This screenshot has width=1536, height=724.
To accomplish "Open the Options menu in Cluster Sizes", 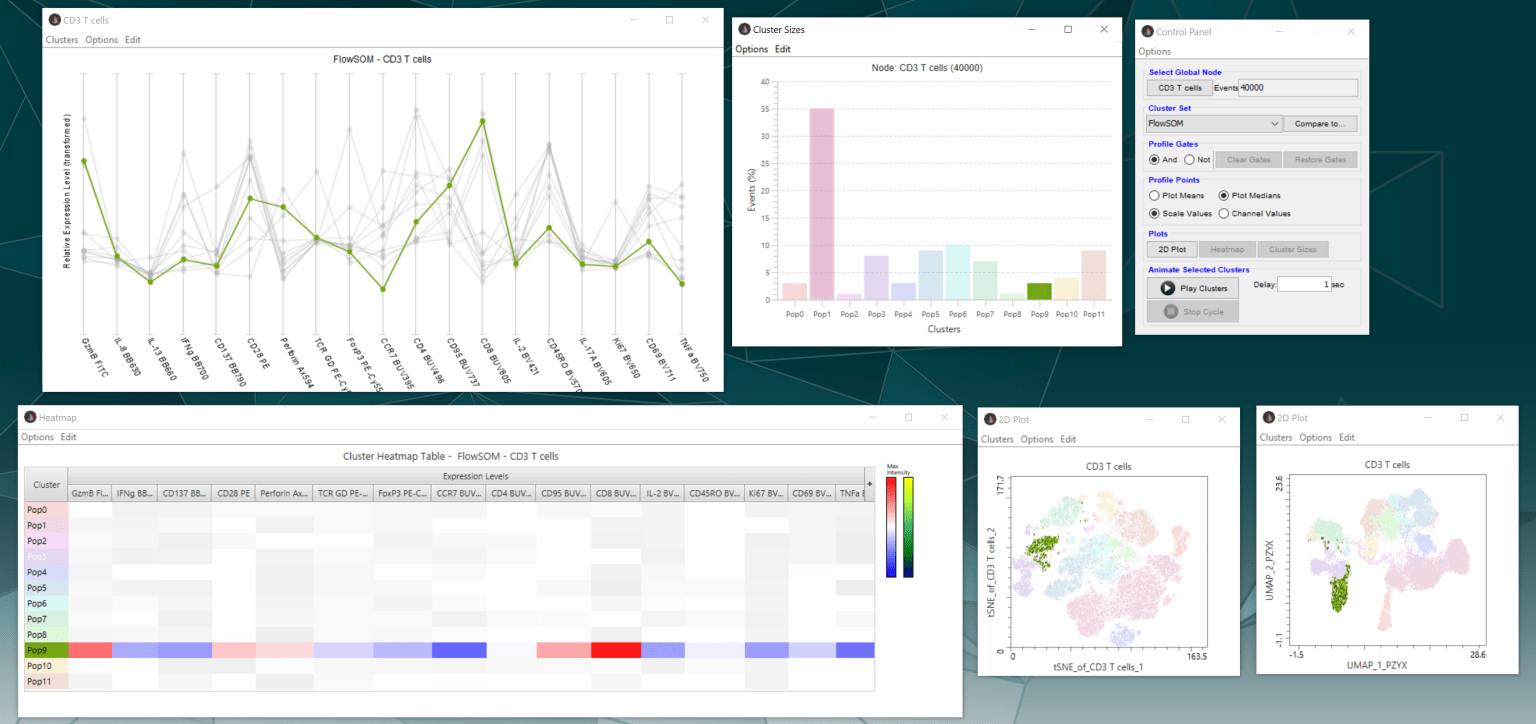I will [751, 48].
